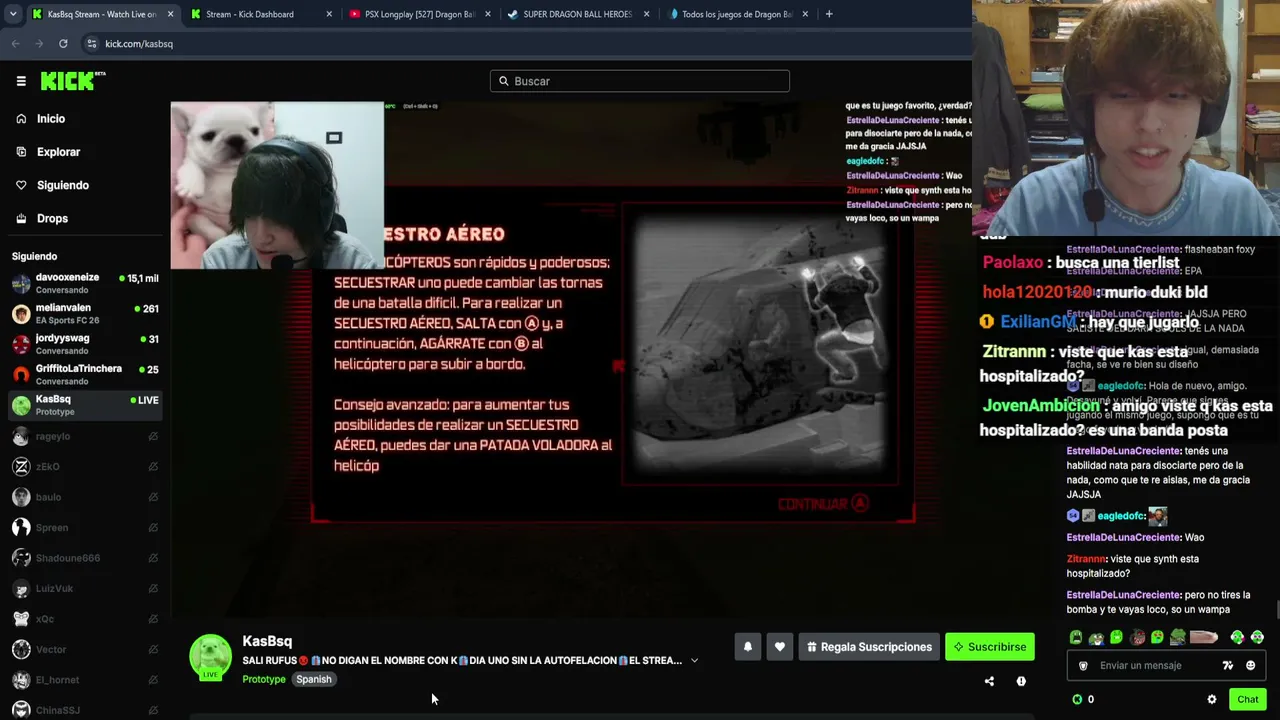
Task: Click the Vector channel avatar
Action: tap(21, 650)
